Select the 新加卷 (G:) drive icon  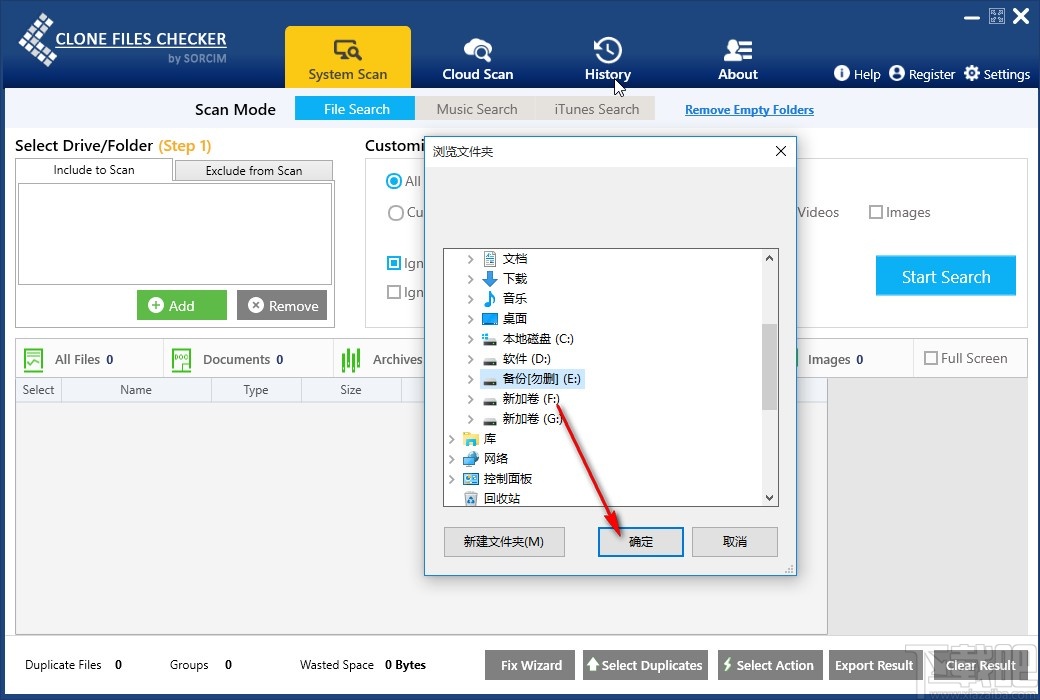(x=489, y=420)
